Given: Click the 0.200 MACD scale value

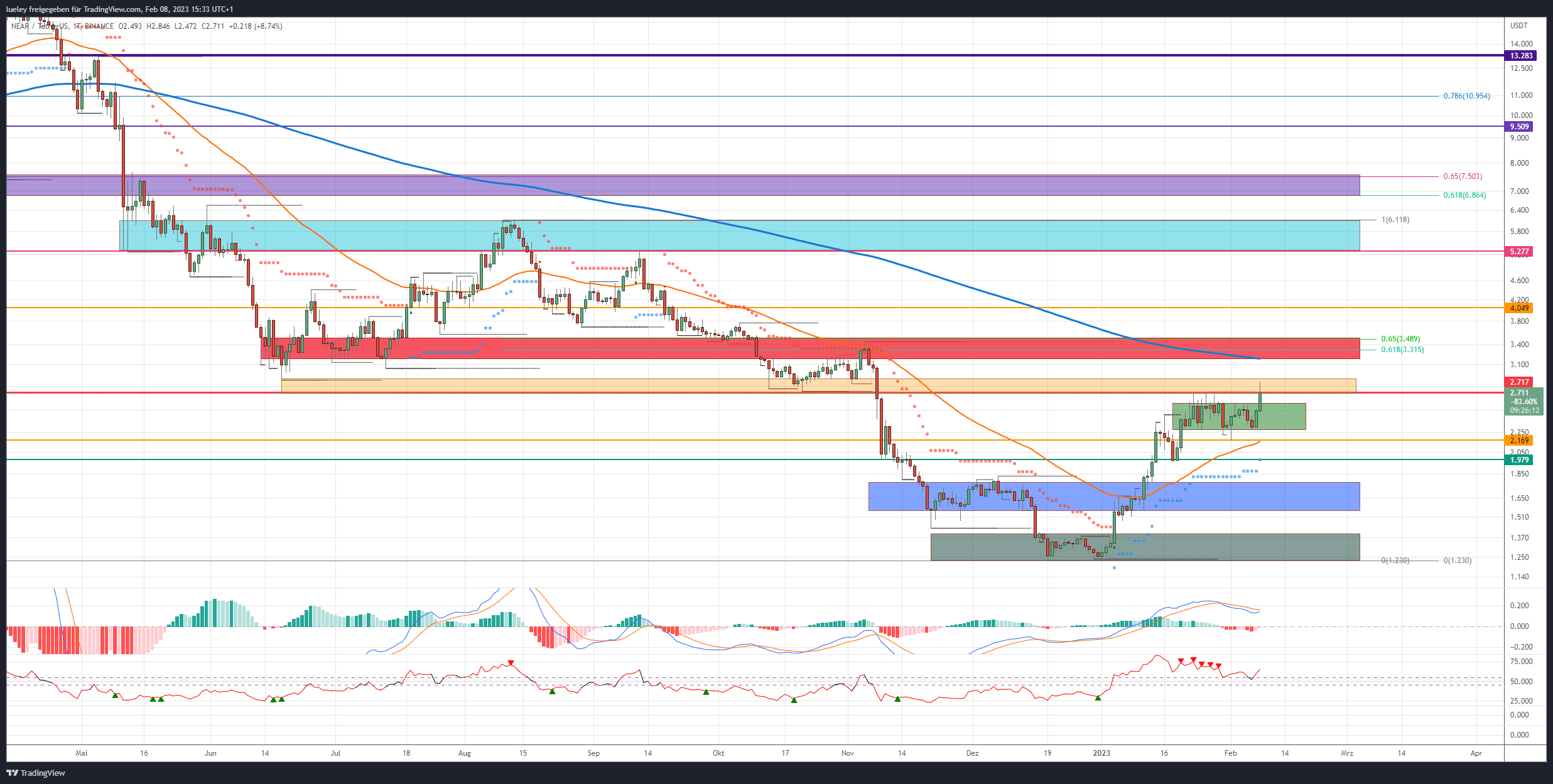Looking at the screenshot, I should [1520, 606].
